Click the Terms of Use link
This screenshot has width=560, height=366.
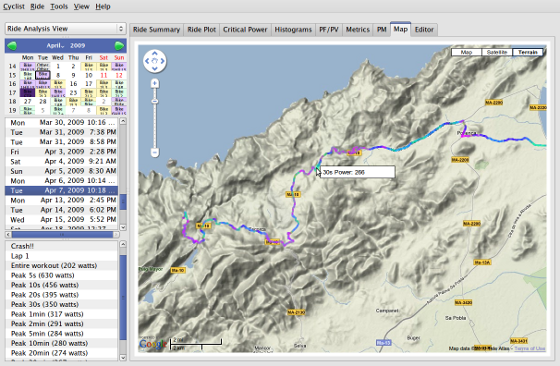point(530,348)
